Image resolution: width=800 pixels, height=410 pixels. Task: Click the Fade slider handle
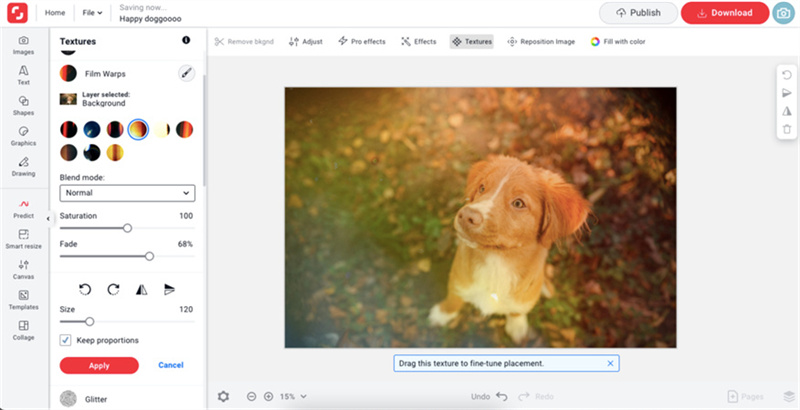point(150,256)
